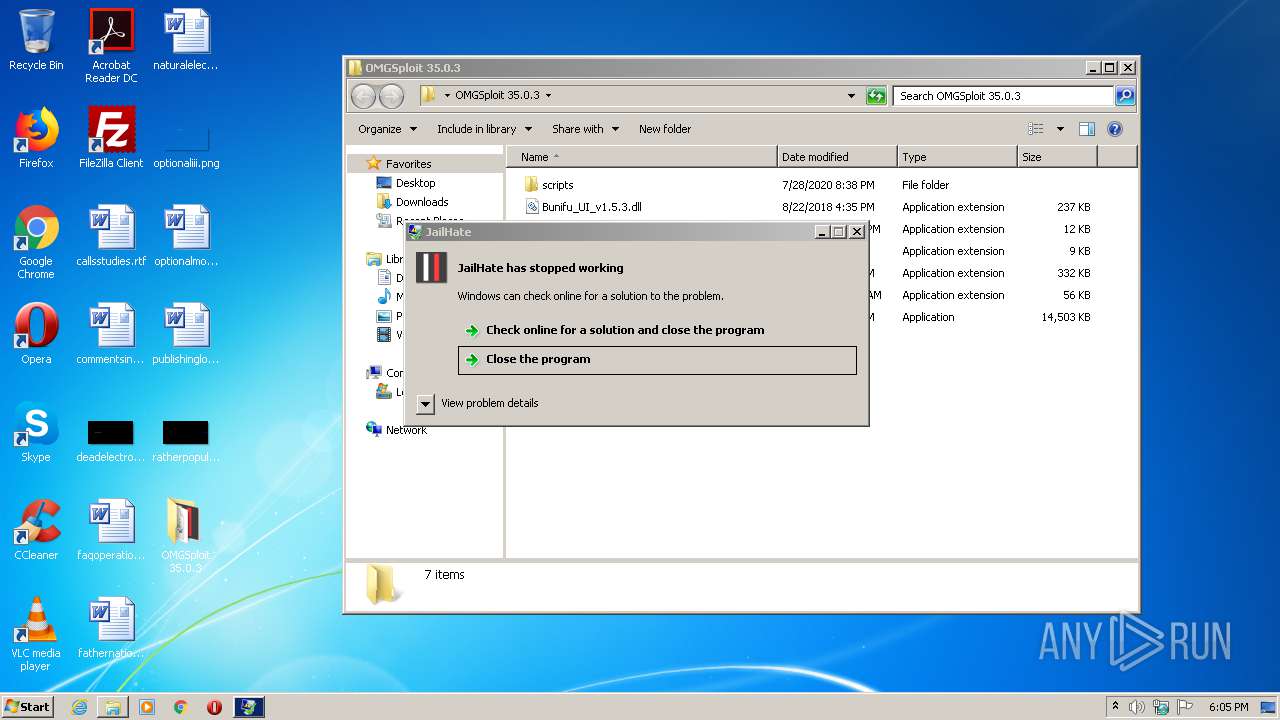
Task: Open the Start menu
Action: coord(28,707)
